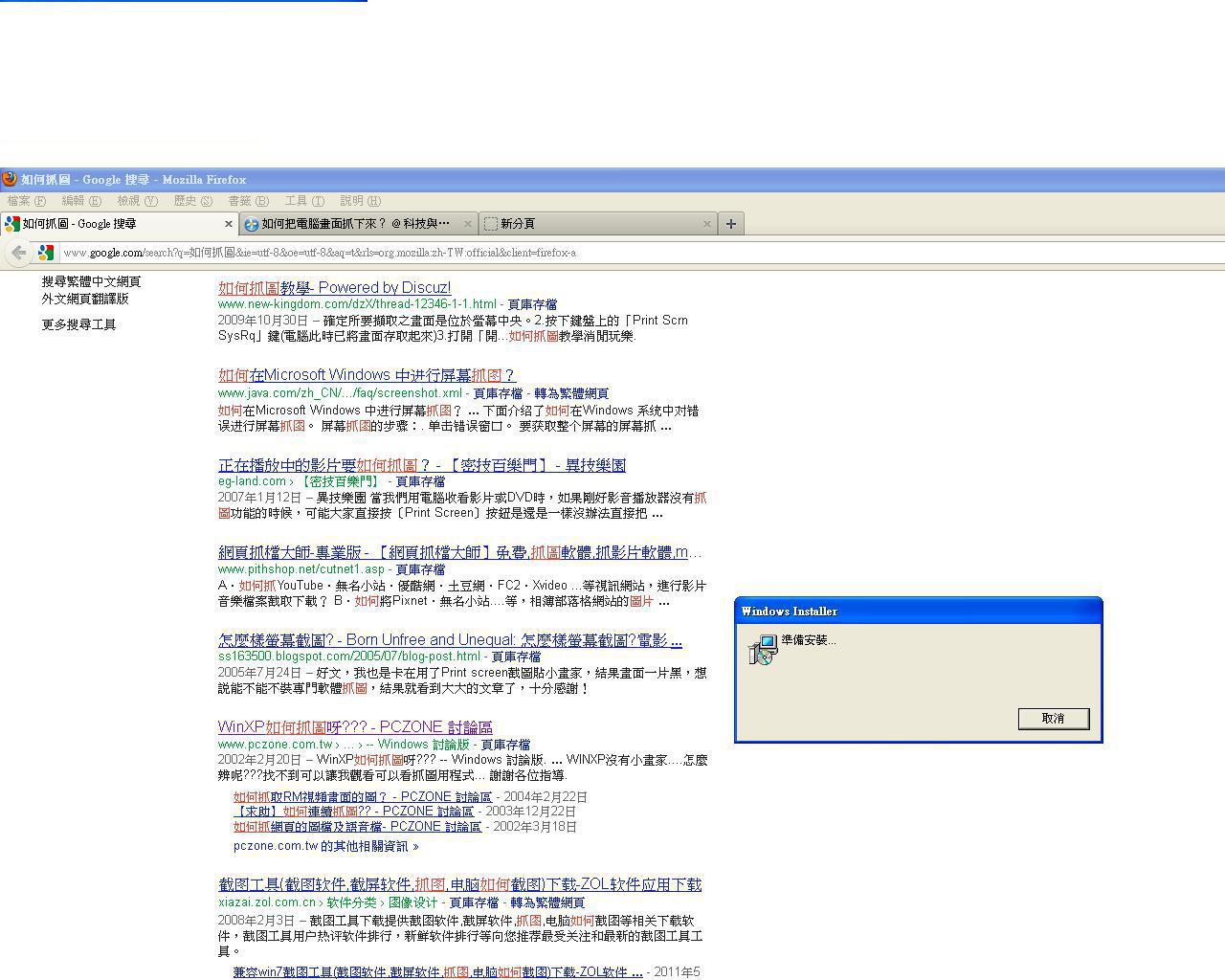Click the 2007年1月12日 date in the eg-land result

(x=259, y=498)
